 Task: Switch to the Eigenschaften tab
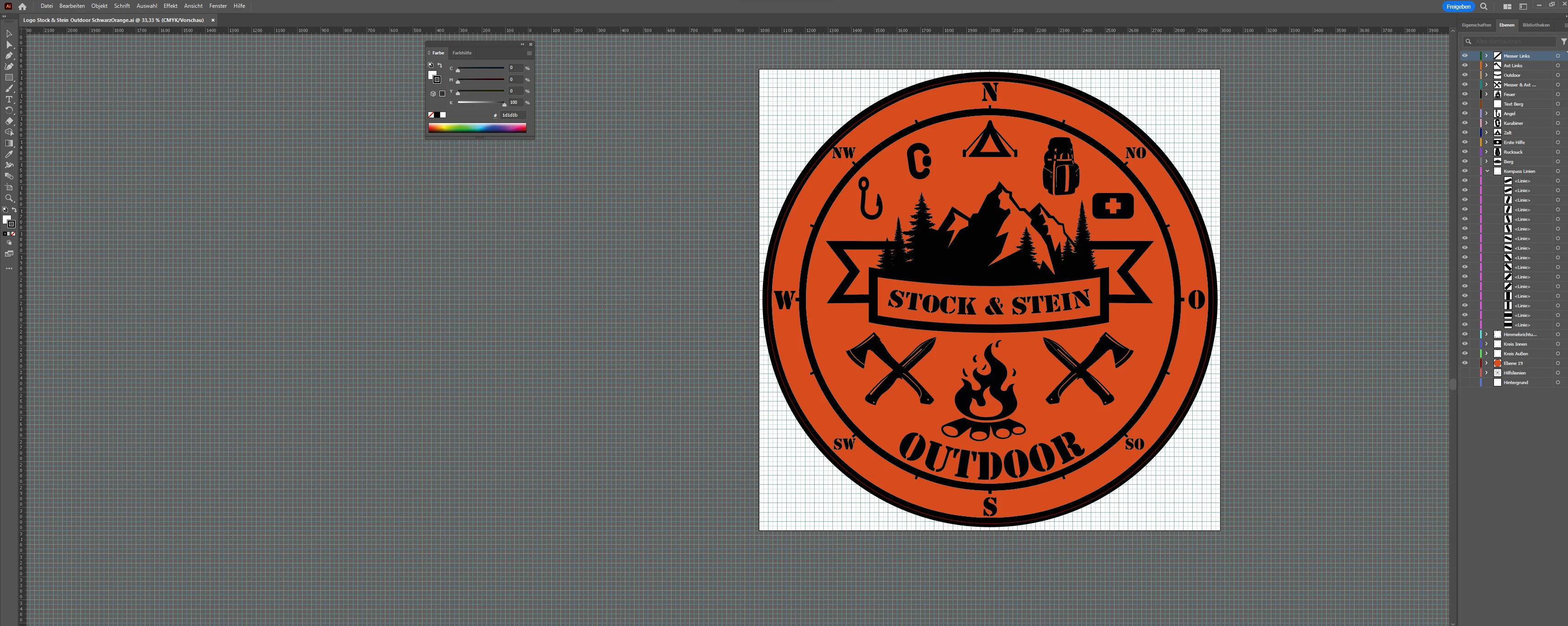coord(1476,25)
